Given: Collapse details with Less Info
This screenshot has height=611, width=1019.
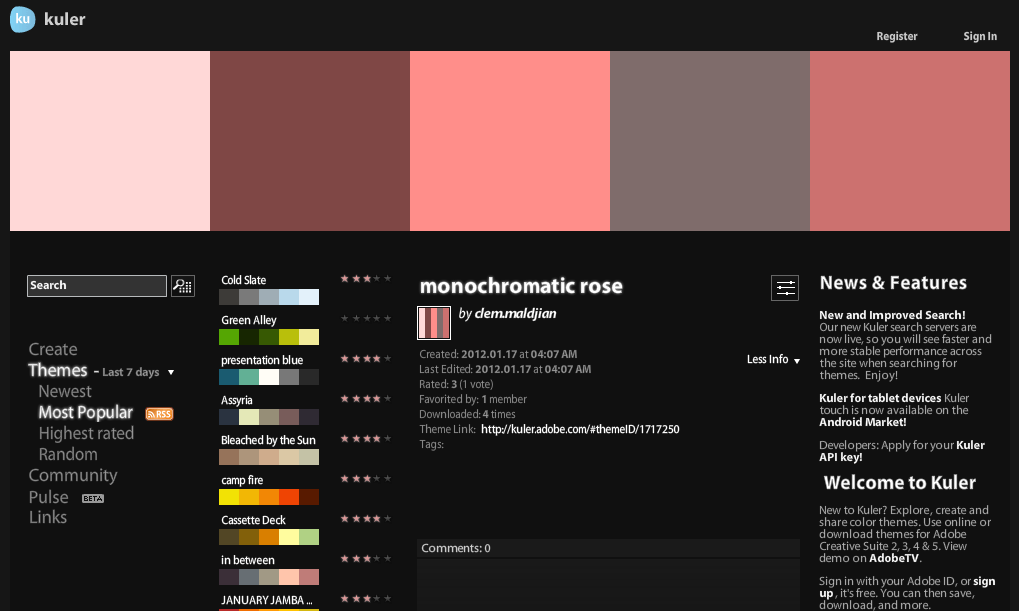Looking at the screenshot, I should click(x=773, y=359).
